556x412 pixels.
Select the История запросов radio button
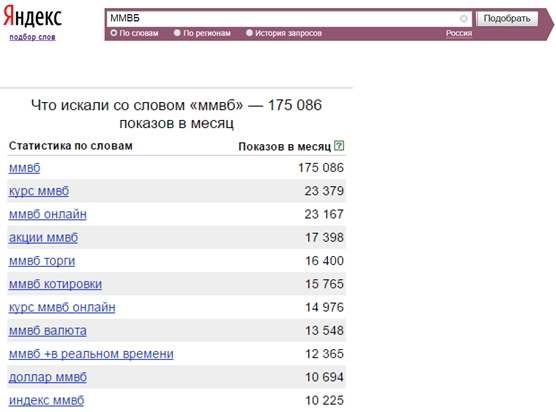(249, 33)
